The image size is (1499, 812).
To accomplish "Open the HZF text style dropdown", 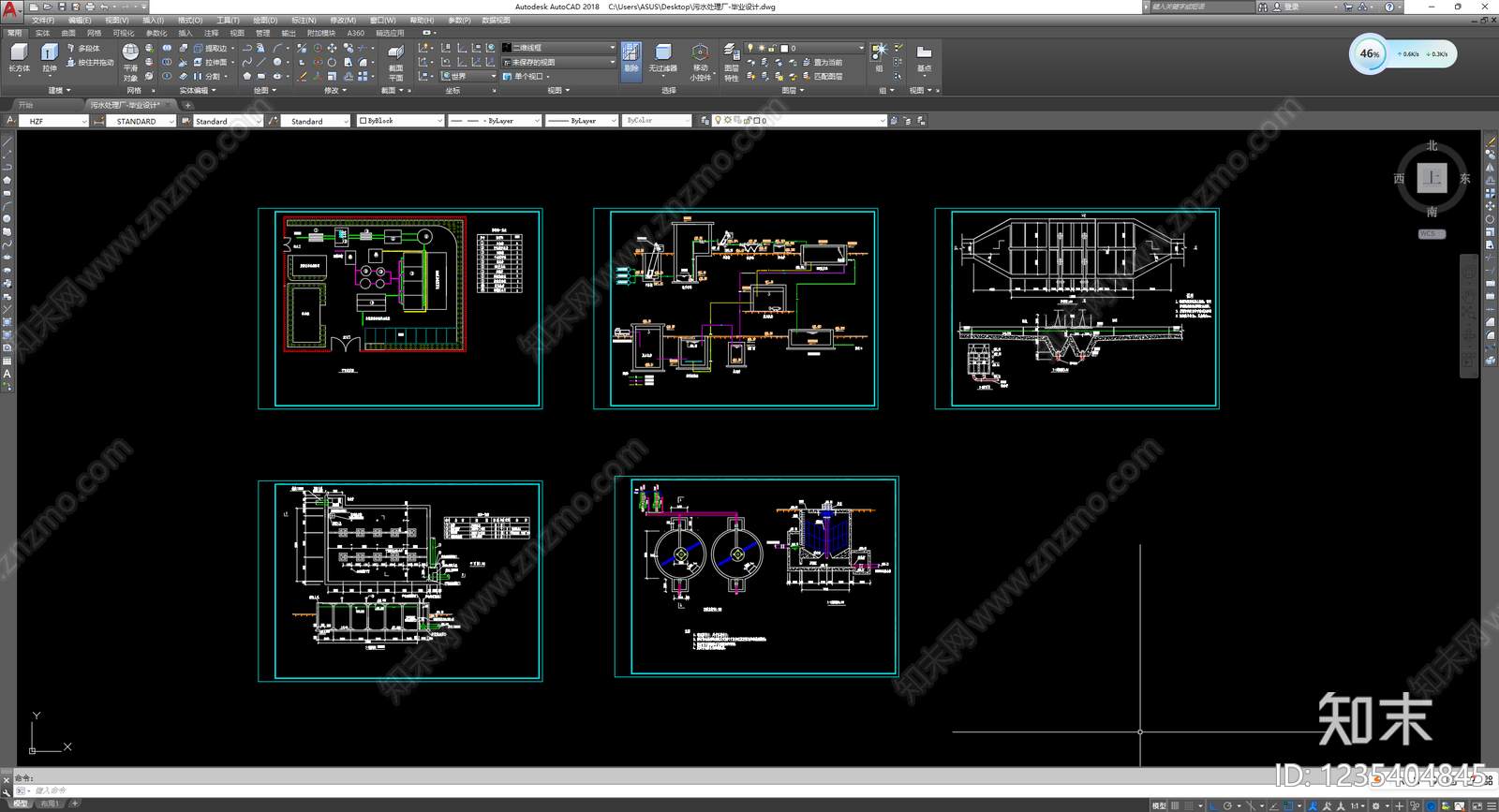I will (53, 121).
